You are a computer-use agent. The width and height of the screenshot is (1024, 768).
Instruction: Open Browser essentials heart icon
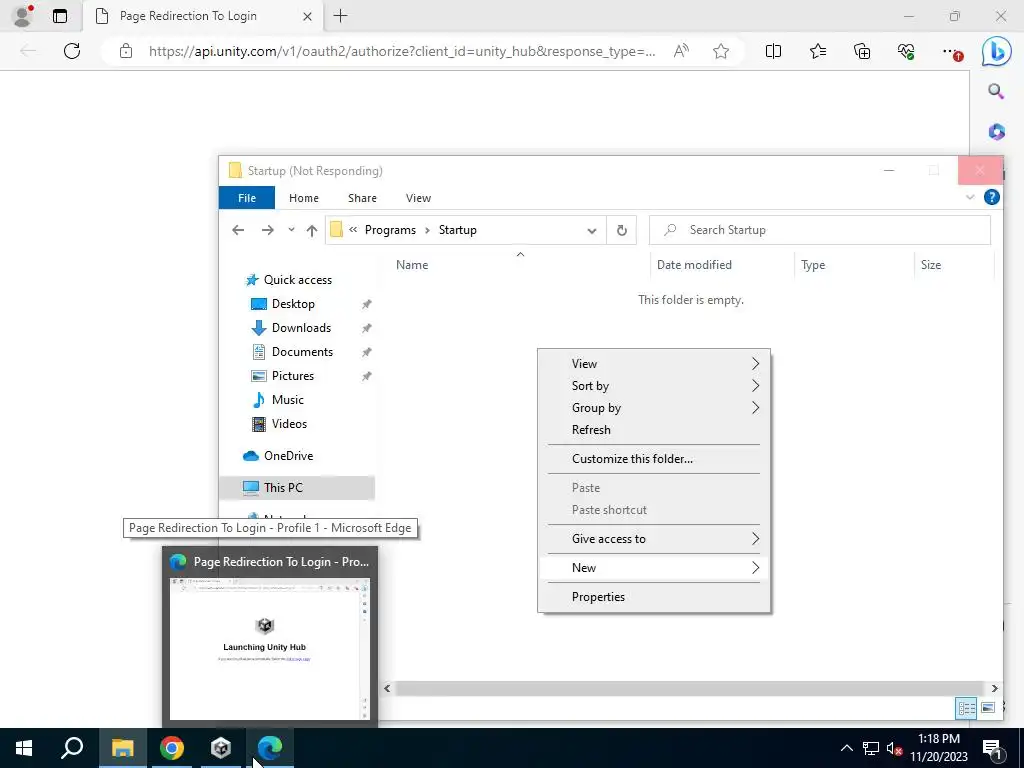[x=906, y=51]
